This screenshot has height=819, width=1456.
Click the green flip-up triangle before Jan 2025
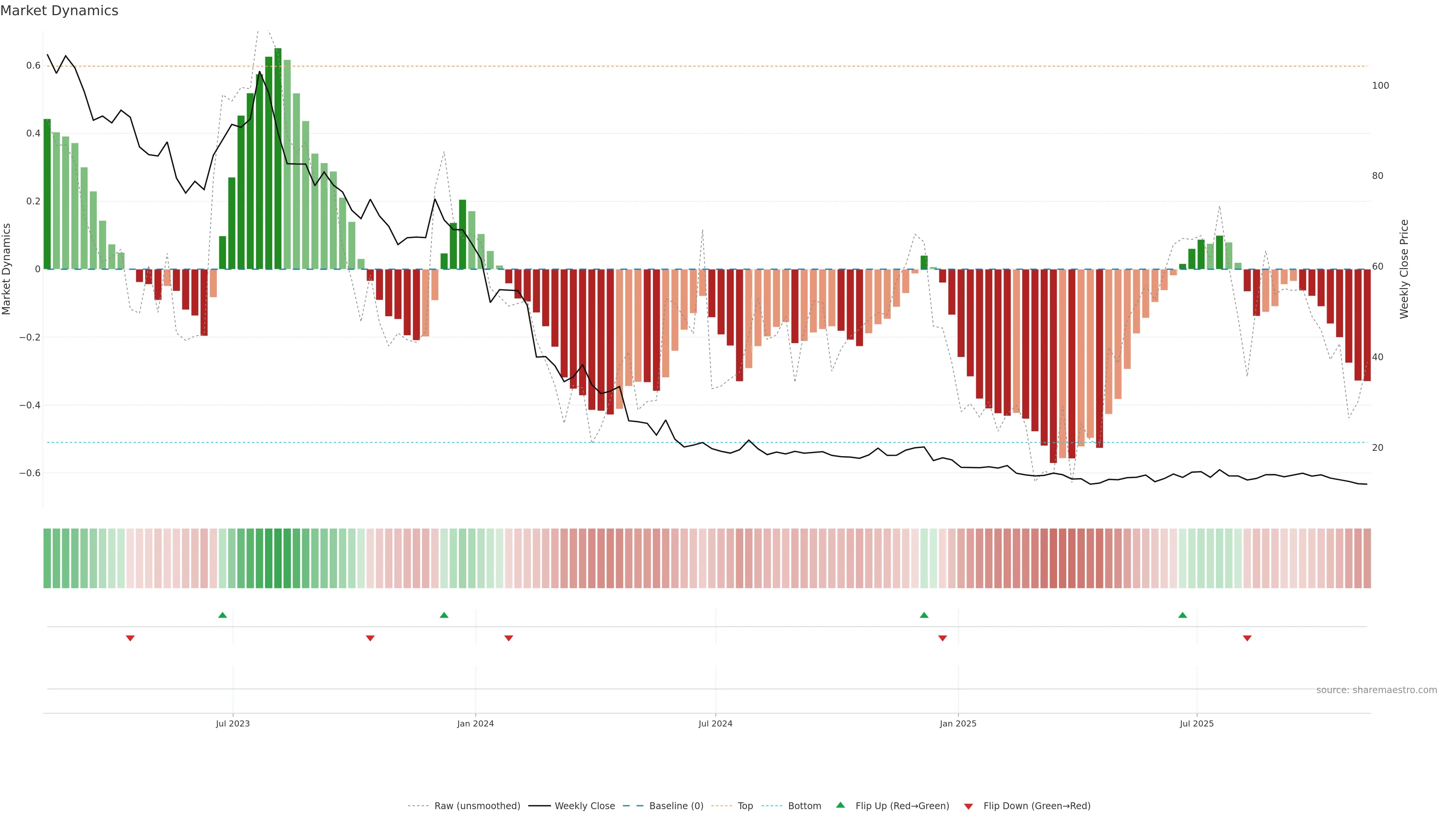click(924, 615)
